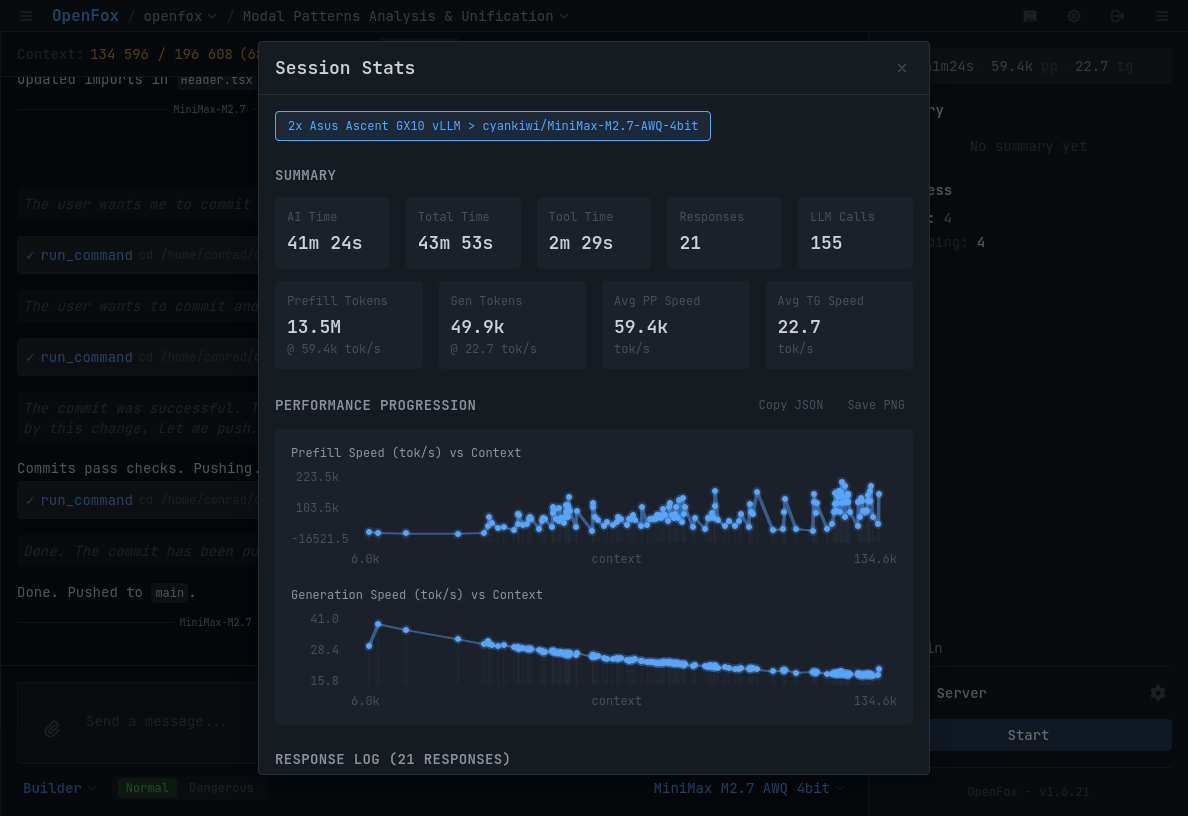
Task: Click 'Done. Pushed to main.' message
Action: pos(106,592)
